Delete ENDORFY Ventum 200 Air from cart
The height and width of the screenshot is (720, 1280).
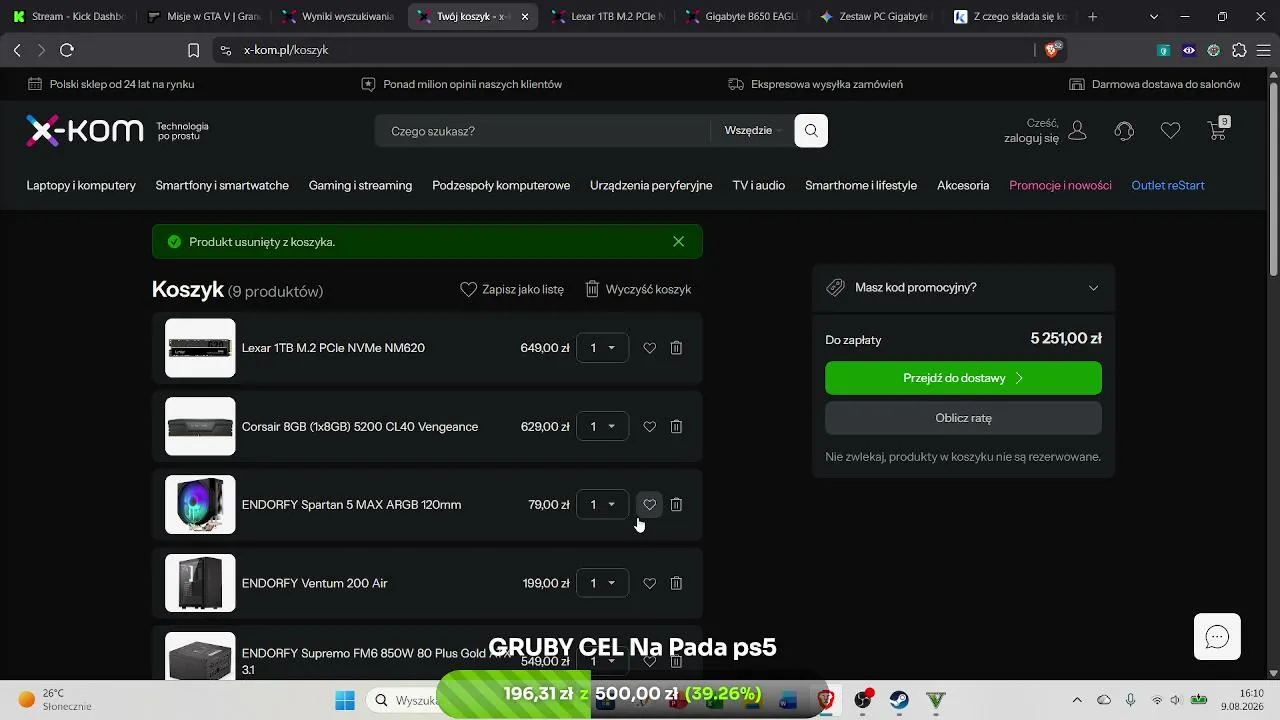pyautogui.click(x=676, y=583)
